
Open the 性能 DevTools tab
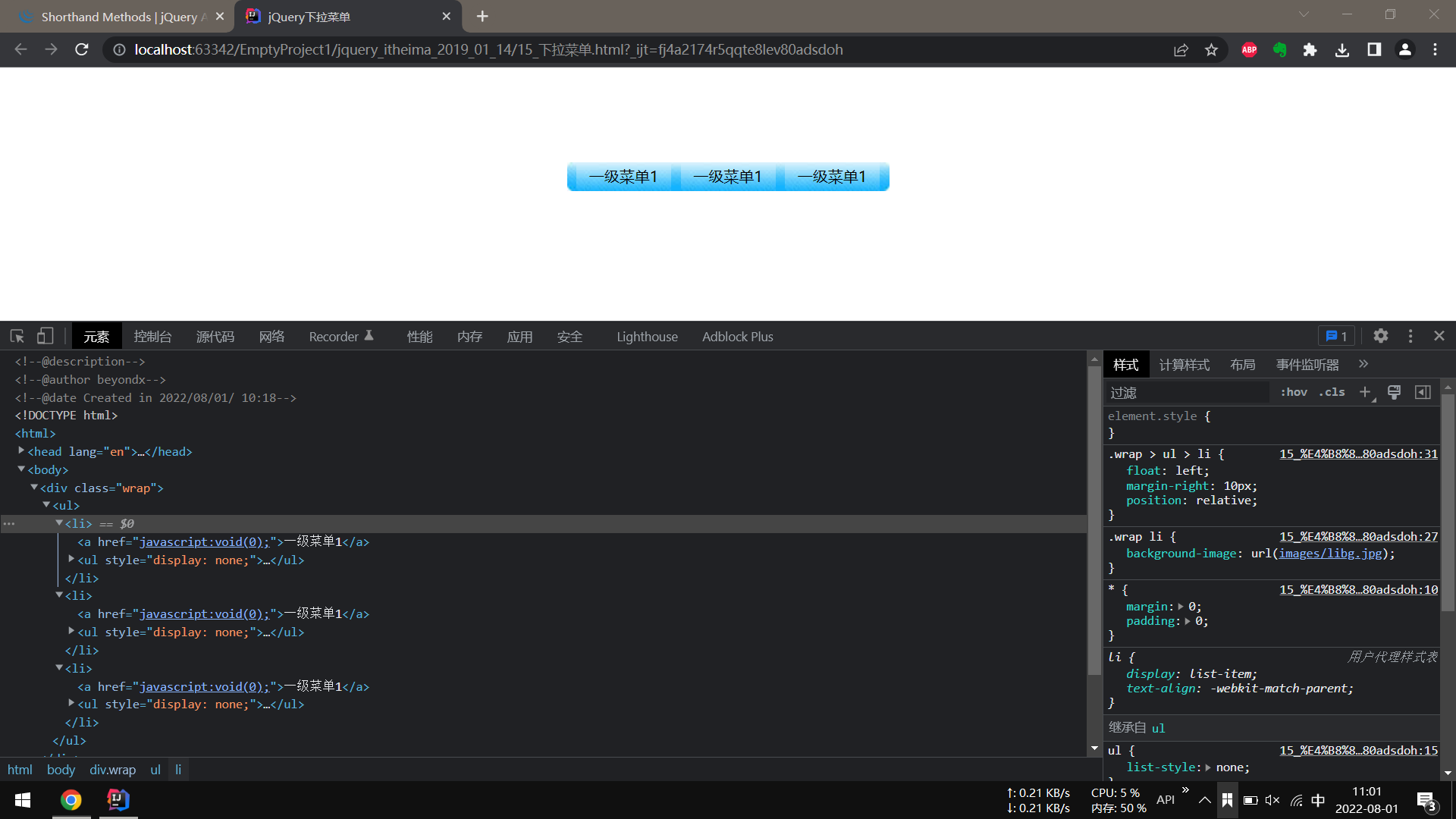(x=419, y=337)
